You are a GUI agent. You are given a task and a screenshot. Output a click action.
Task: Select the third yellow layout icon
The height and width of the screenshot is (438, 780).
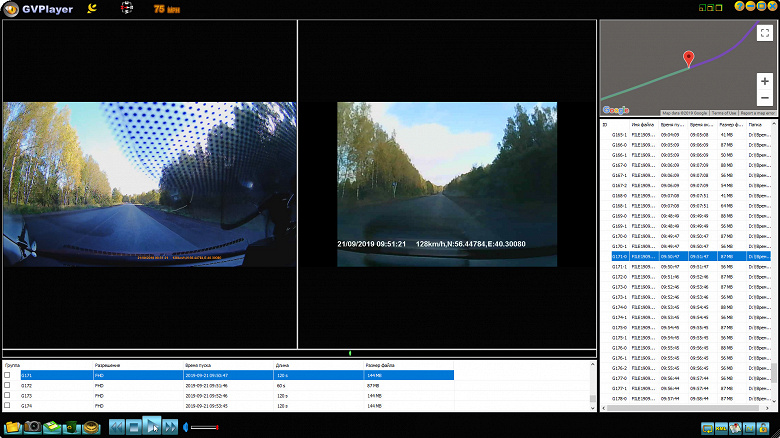[719, 8]
